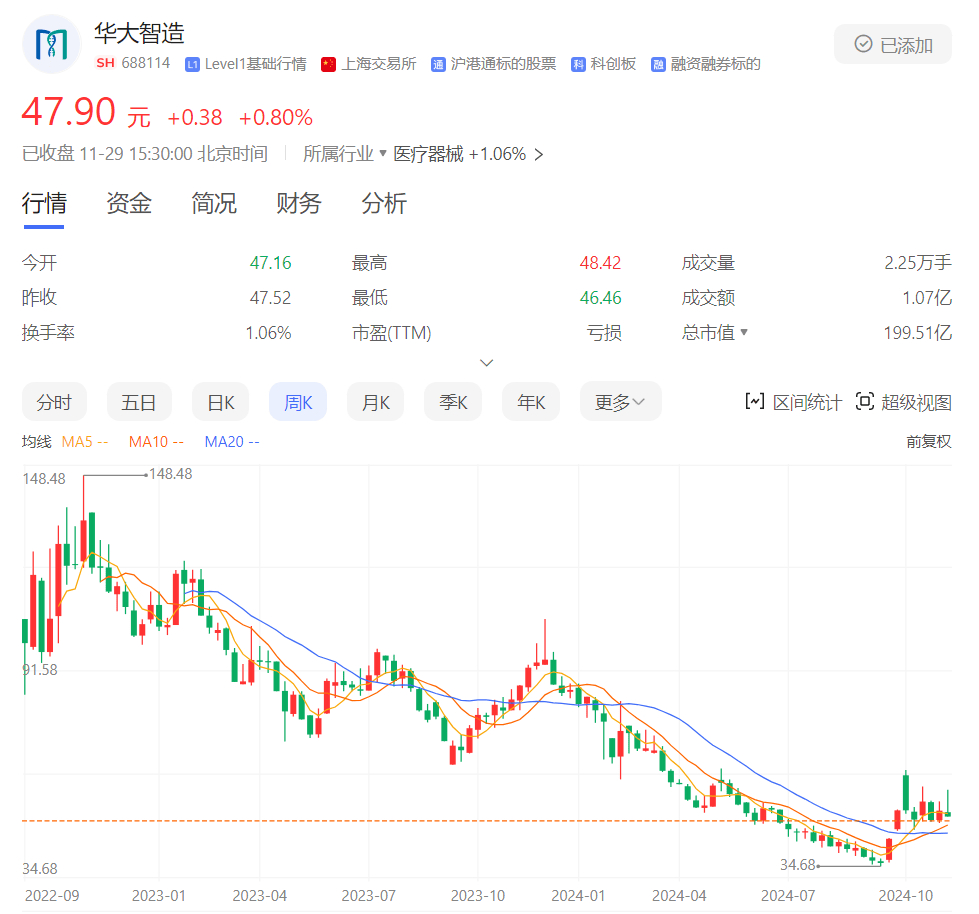
Task: Switch to the 资金 tab
Action: [129, 204]
